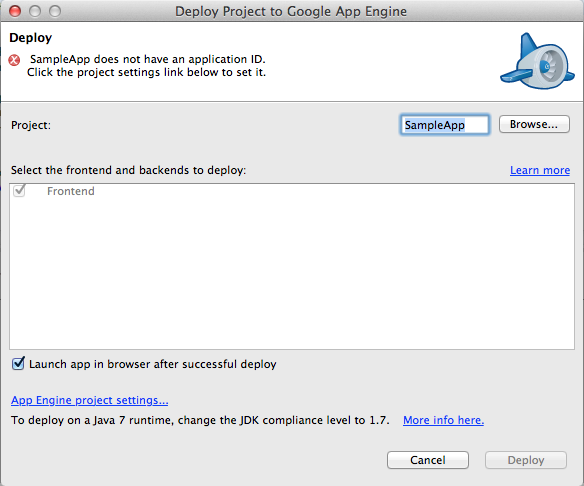Click the minimize window button
The width and height of the screenshot is (584, 486).
pos(35,11)
